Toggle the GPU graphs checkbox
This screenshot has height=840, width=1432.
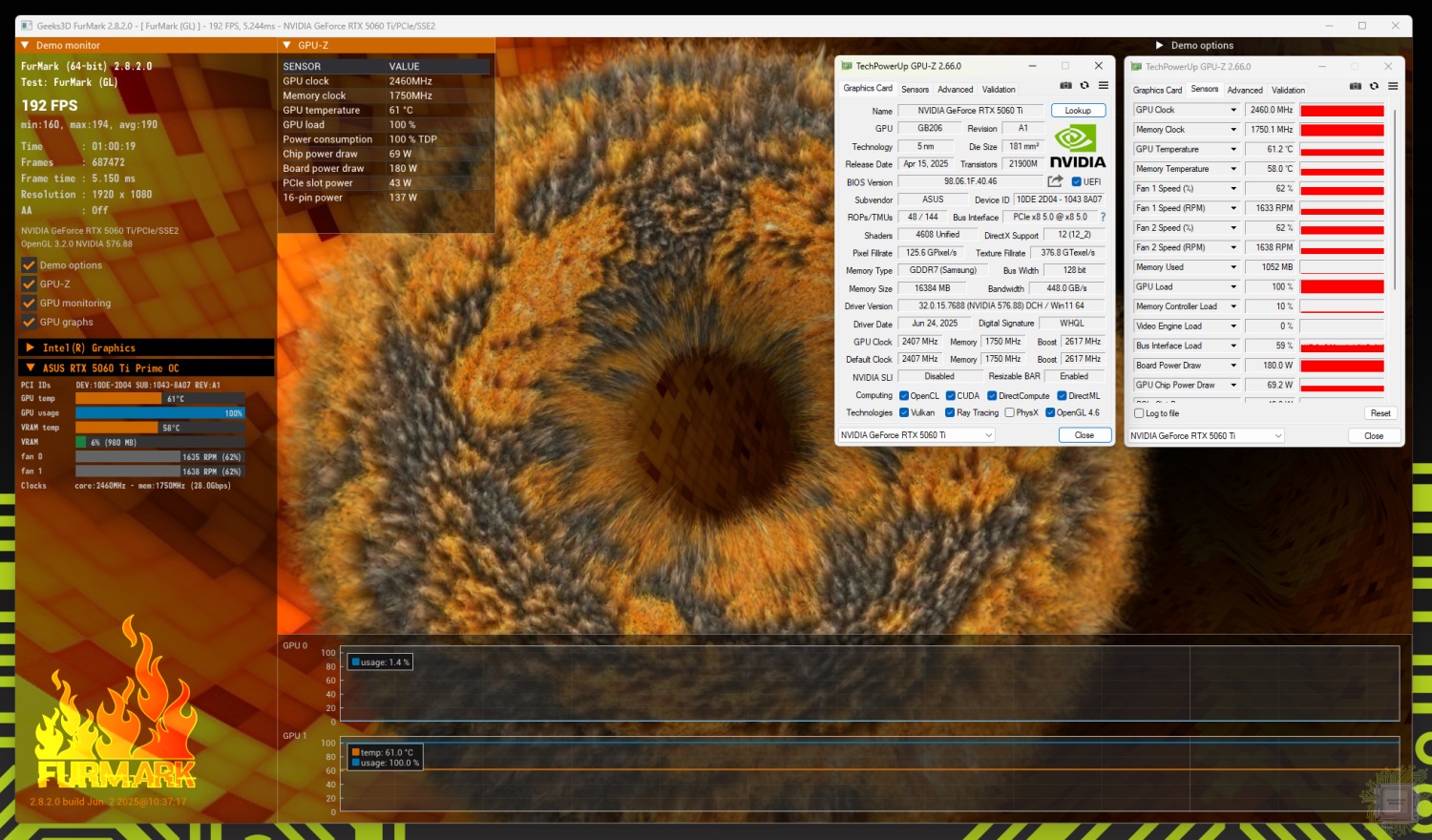pyautogui.click(x=29, y=323)
